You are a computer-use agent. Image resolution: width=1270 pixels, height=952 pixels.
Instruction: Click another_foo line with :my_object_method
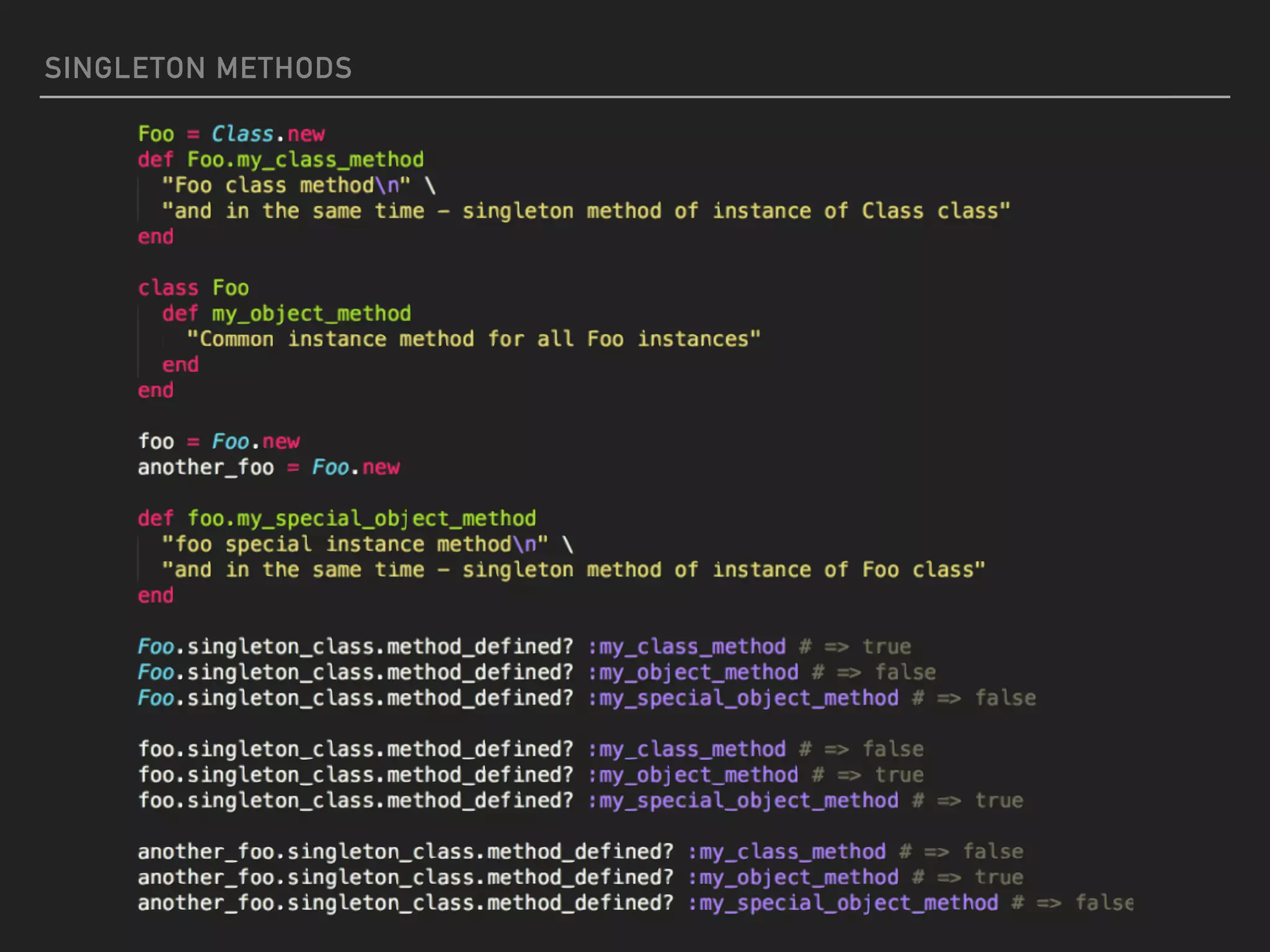pyautogui.click(x=580, y=878)
